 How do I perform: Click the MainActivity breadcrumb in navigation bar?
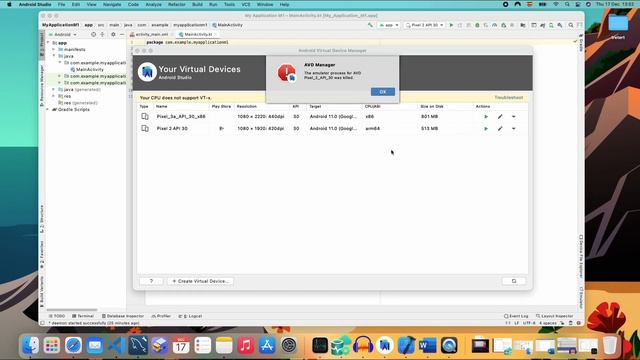click(x=227, y=25)
